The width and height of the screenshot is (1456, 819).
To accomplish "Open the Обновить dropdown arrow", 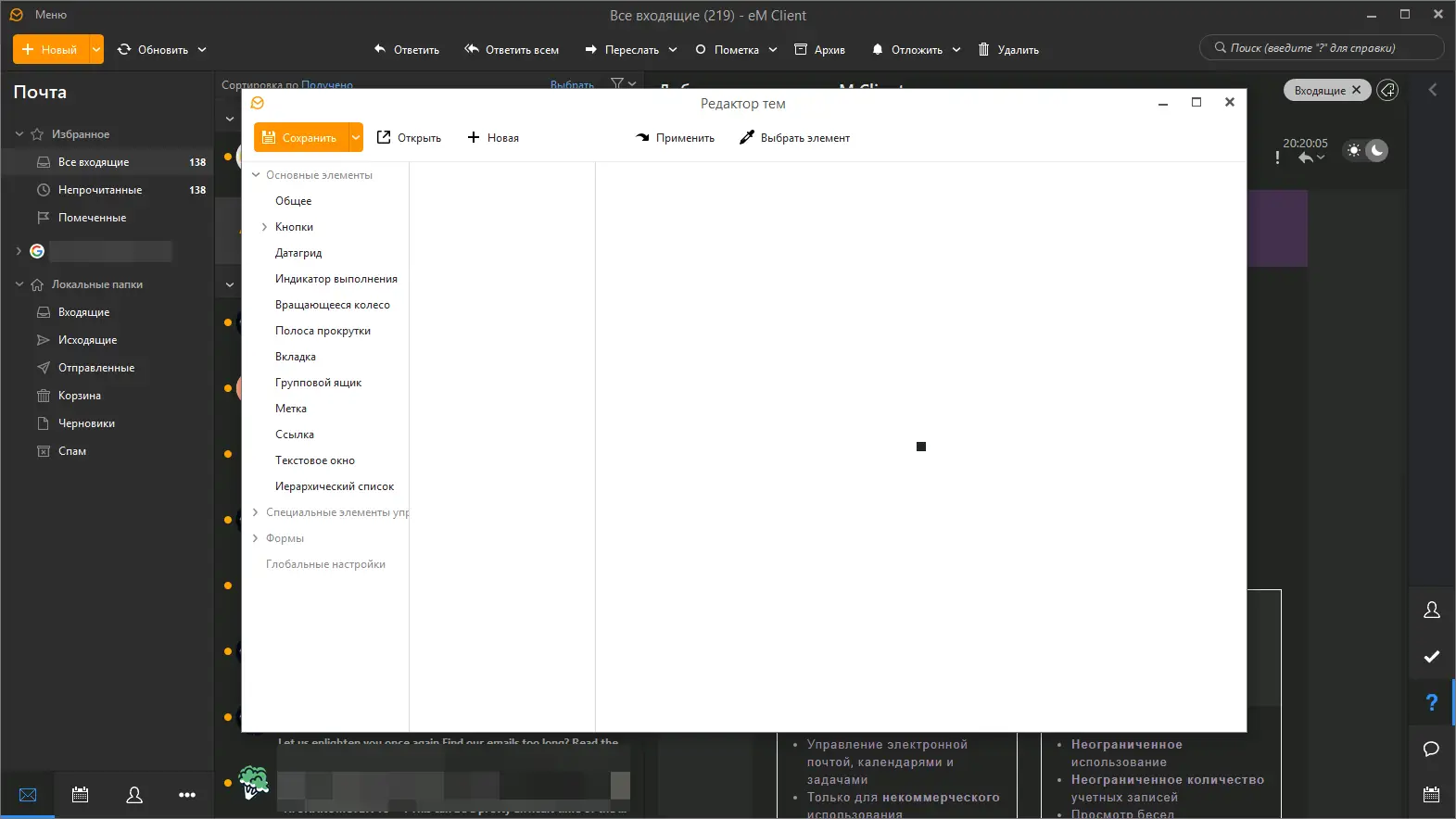I will (x=202, y=50).
